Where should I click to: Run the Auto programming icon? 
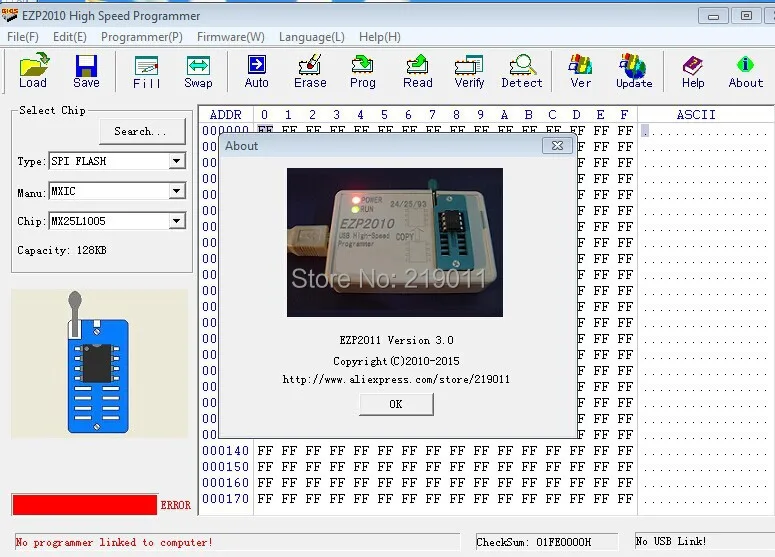click(257, 71)
